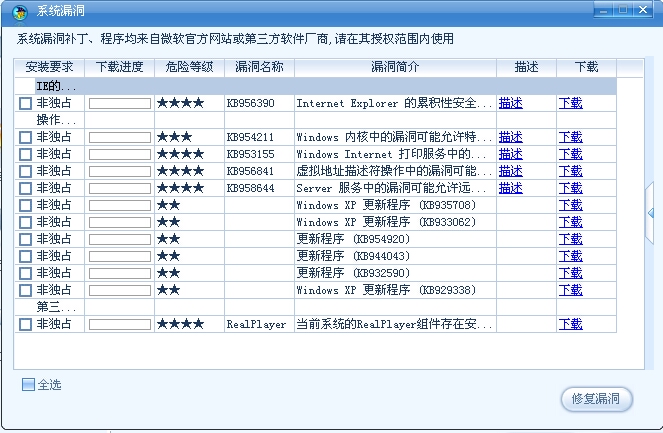Image resolution: width=663 pixels, height=433 pixels.
Task: Click the app icon in title bar
Action: tap(19, 12)
